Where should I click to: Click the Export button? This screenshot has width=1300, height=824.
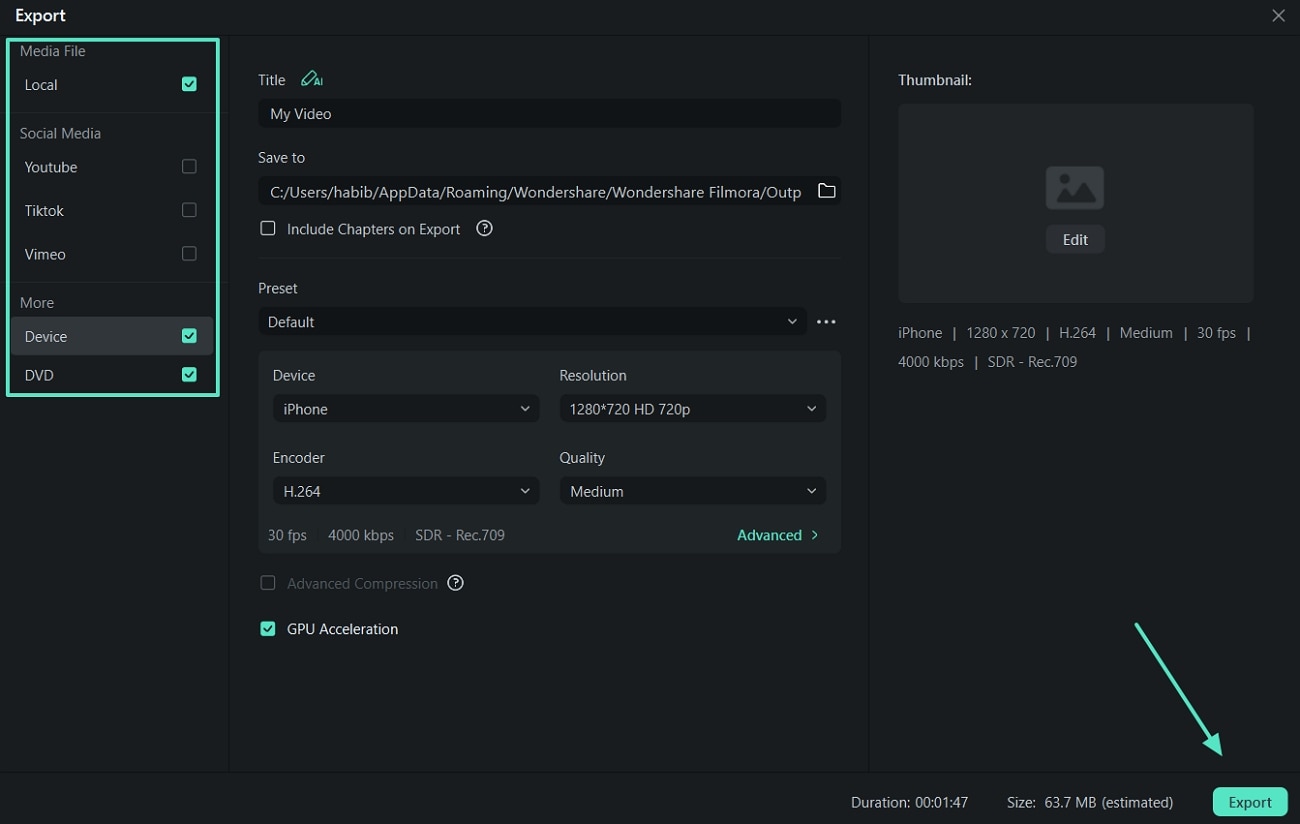point(1250,802)
